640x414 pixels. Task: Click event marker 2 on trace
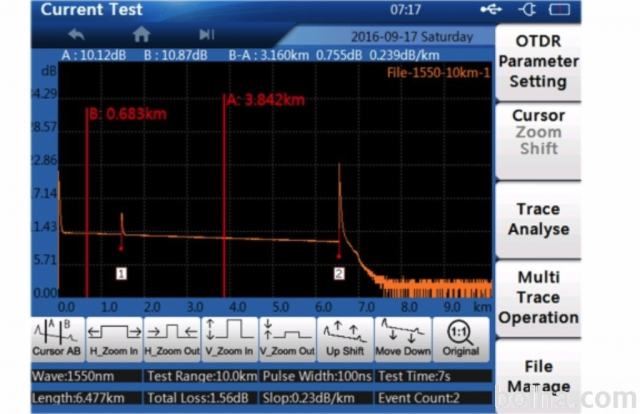pos(338,272)
